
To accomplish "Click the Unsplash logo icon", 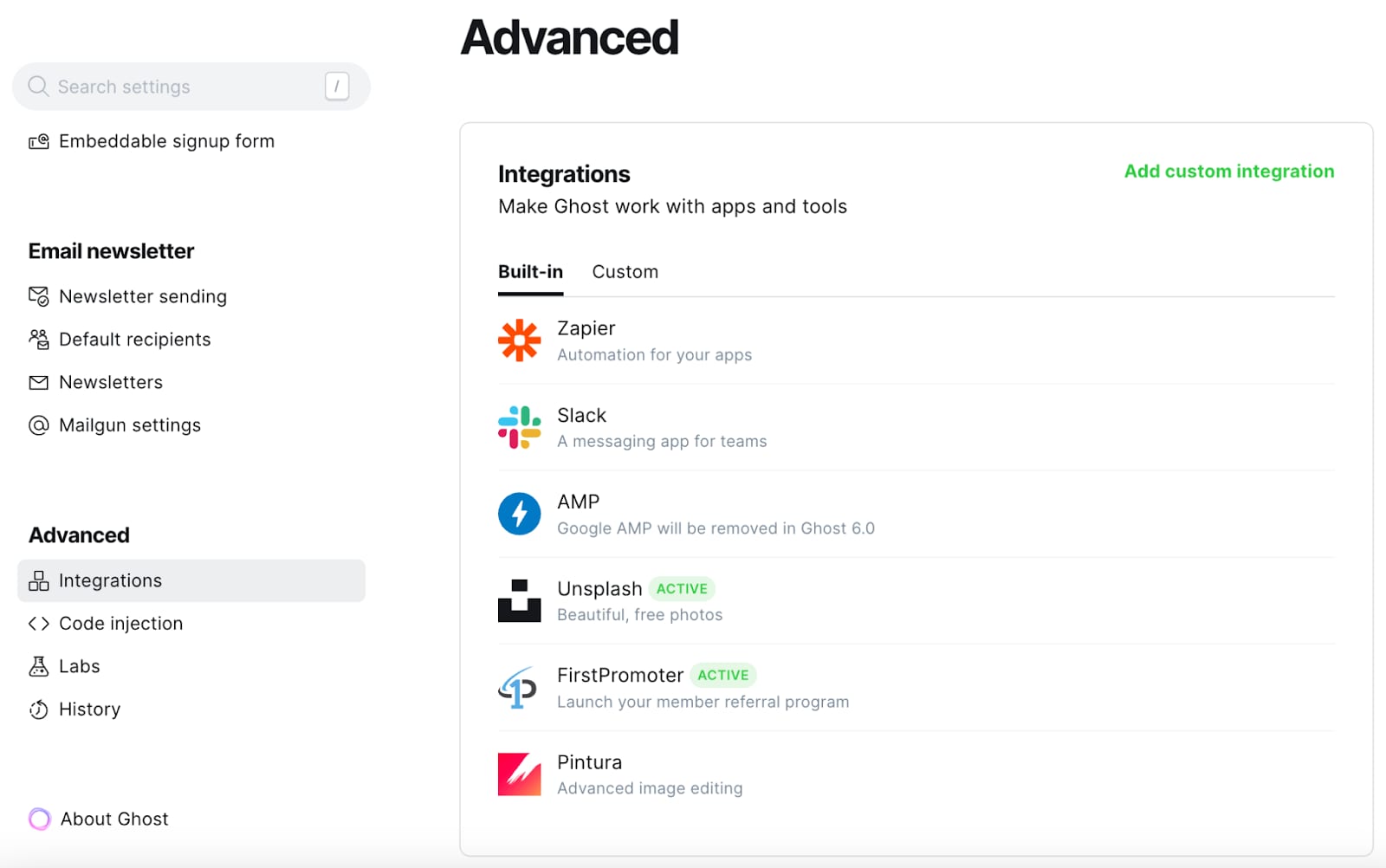I will tap(519, 600).
